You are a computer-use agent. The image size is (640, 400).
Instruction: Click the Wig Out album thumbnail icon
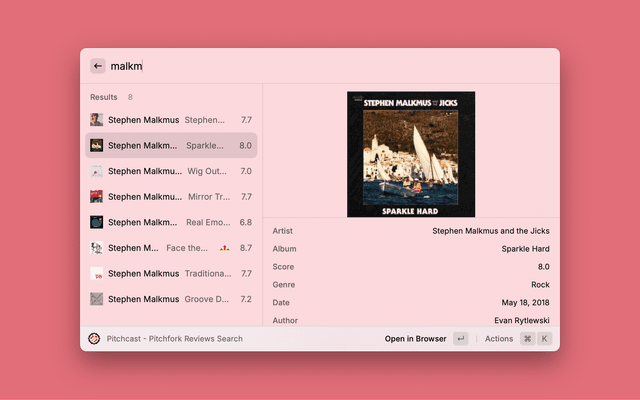[97, 171]
